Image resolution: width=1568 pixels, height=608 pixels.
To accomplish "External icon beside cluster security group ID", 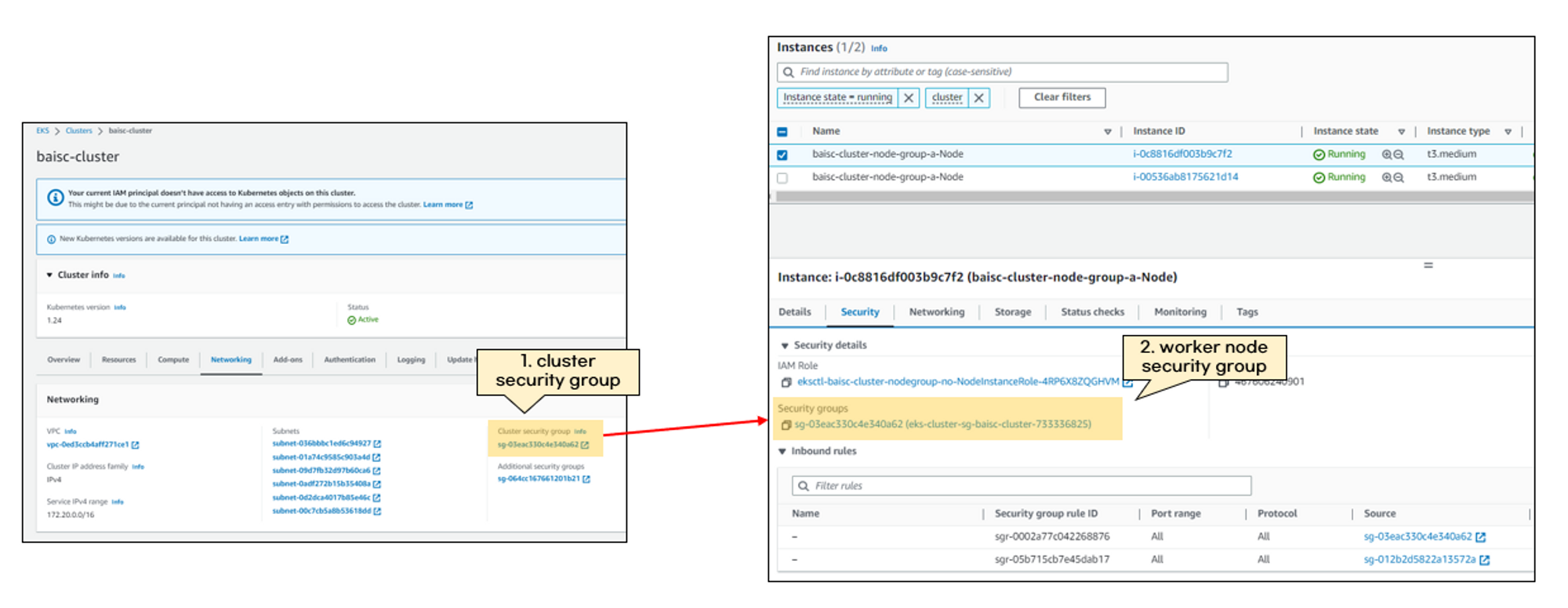I will pos(585,445).
